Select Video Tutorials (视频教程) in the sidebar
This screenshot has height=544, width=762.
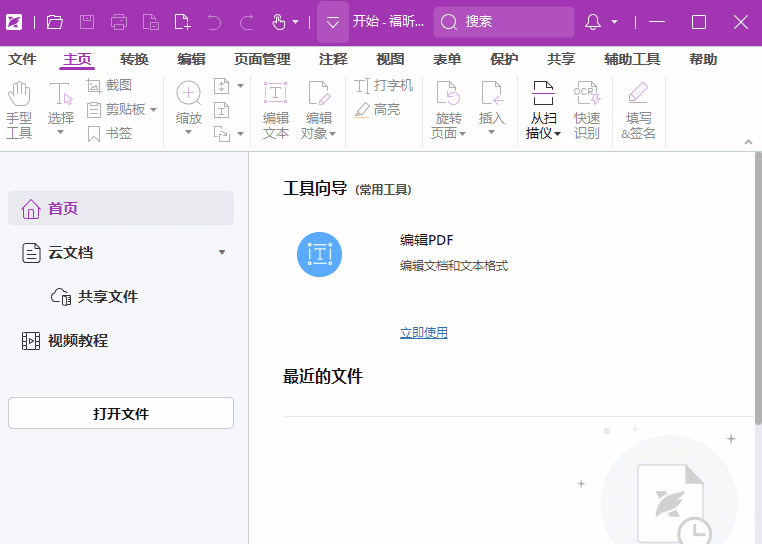pyautogui.click(x=77, y=341)
